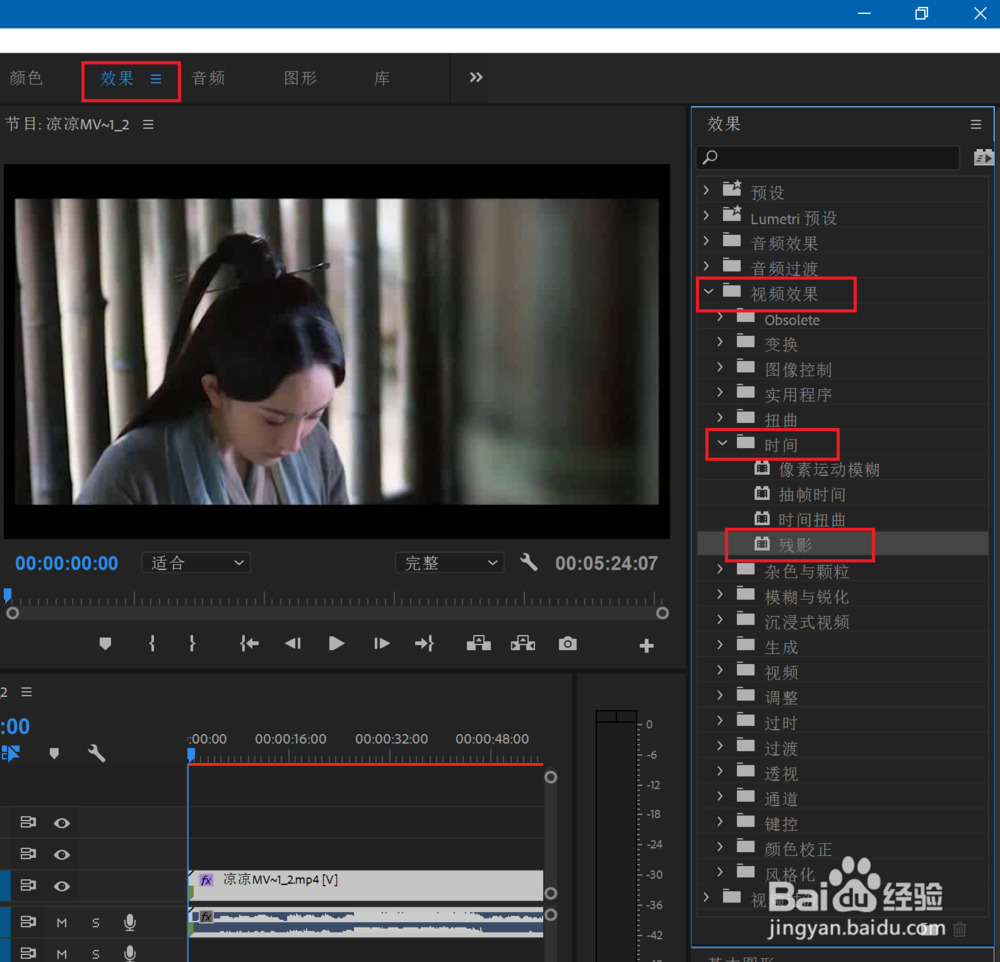
Task: Toggle sync lock on first audio track
Action: click(x=27, y=922)
